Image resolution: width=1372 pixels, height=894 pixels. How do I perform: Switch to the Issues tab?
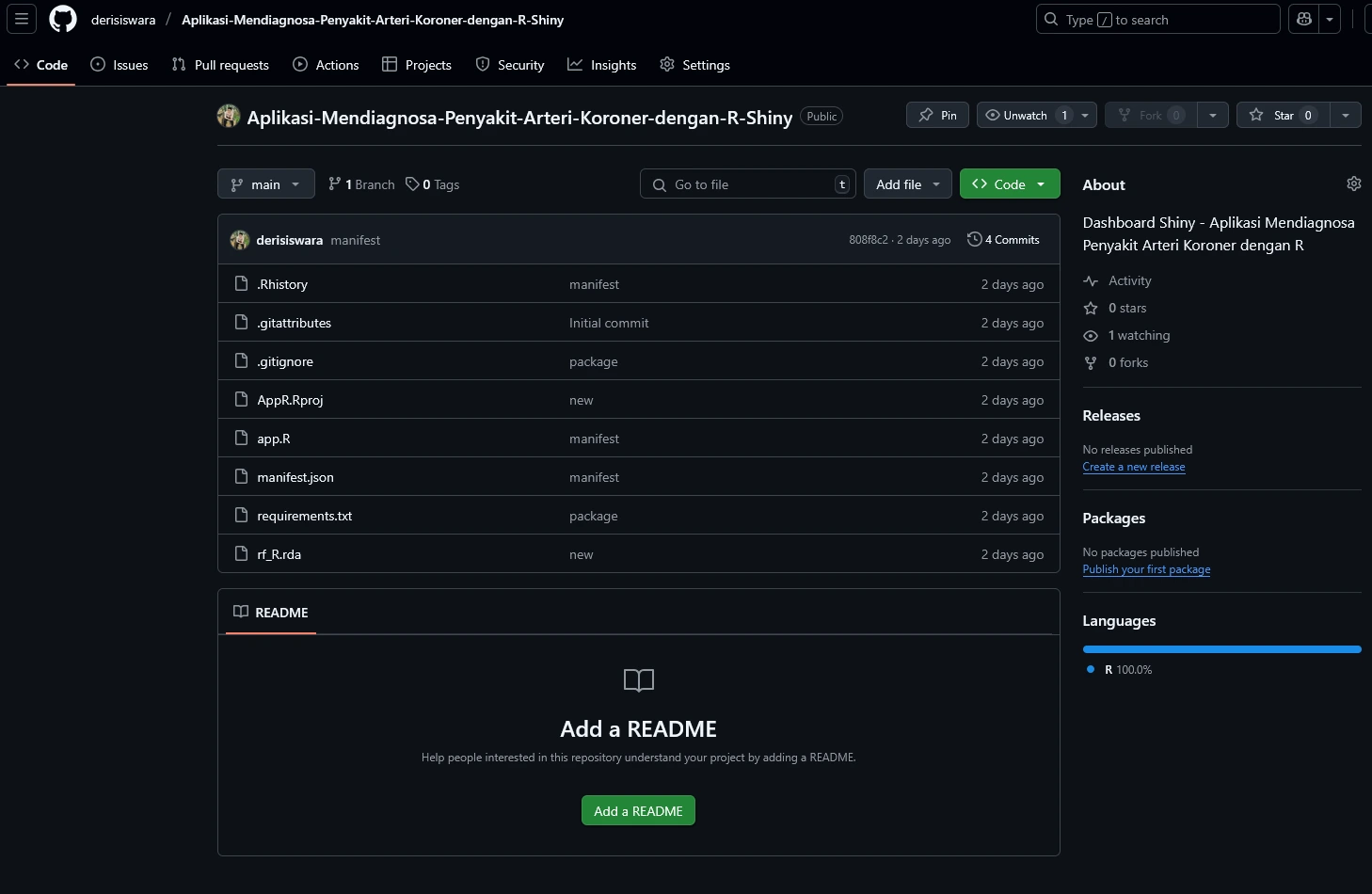[x=120, y=65]
